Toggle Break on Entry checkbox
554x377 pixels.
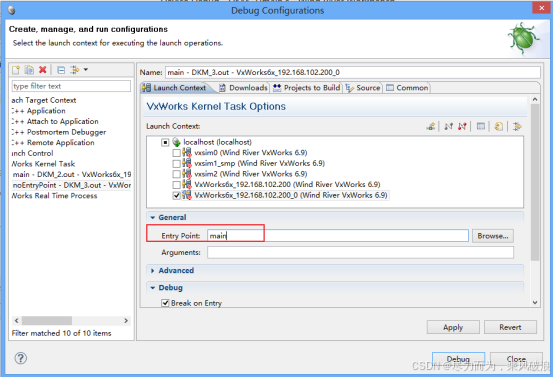pos(165,303)
